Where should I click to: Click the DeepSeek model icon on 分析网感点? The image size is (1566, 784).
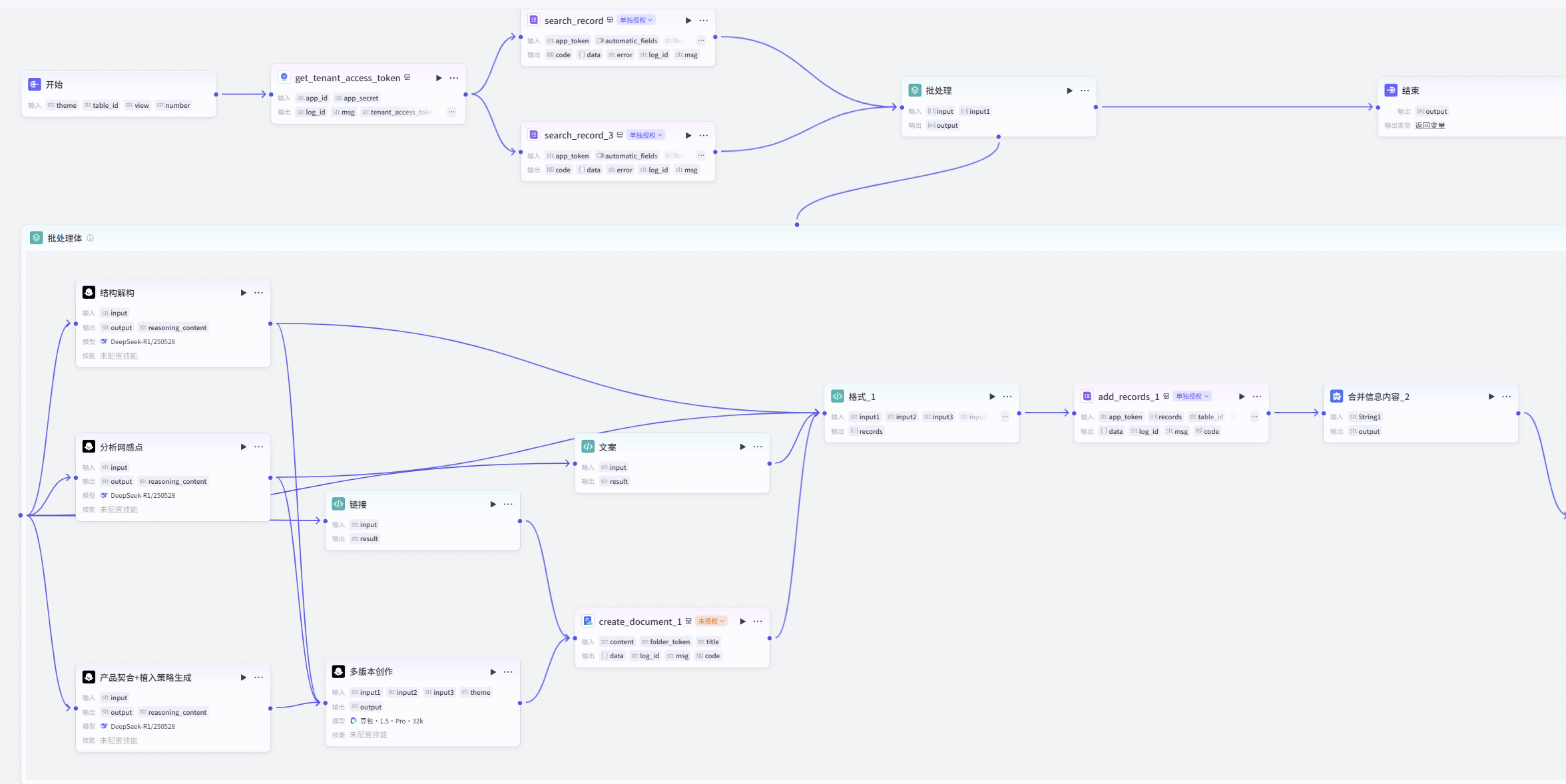tap(104, 495)
